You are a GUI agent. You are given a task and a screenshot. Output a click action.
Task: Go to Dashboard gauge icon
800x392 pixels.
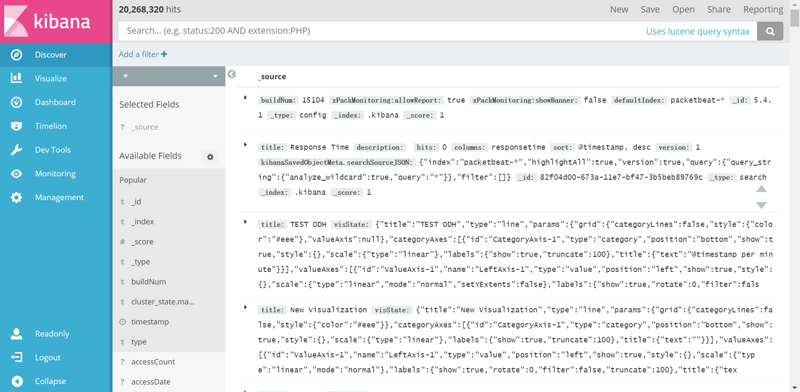16,102
